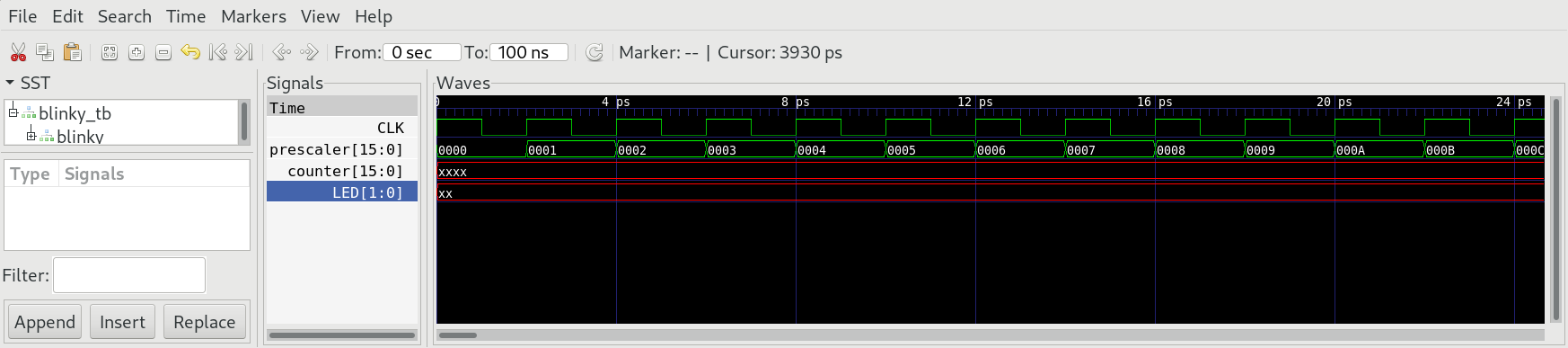Screen dimensions: 1568x348
Task: Click the Replace button
Action: [204, 322]
